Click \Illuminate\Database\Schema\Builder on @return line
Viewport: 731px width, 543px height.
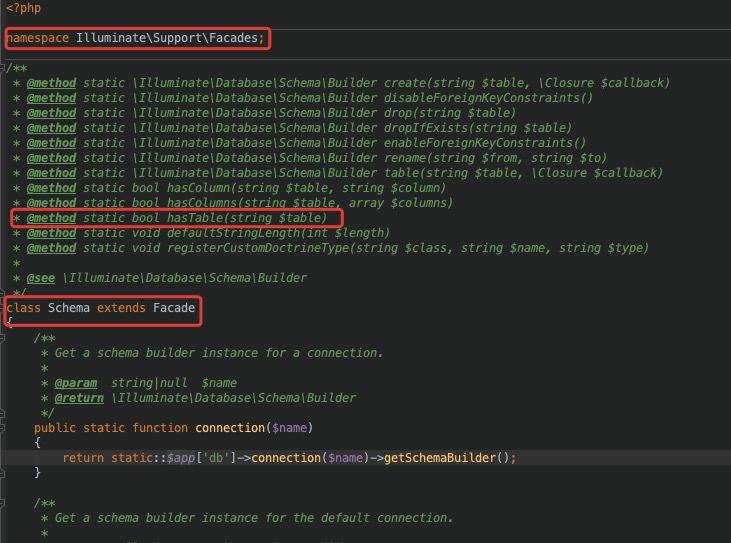pyautogui.click(x=234, y=398)
